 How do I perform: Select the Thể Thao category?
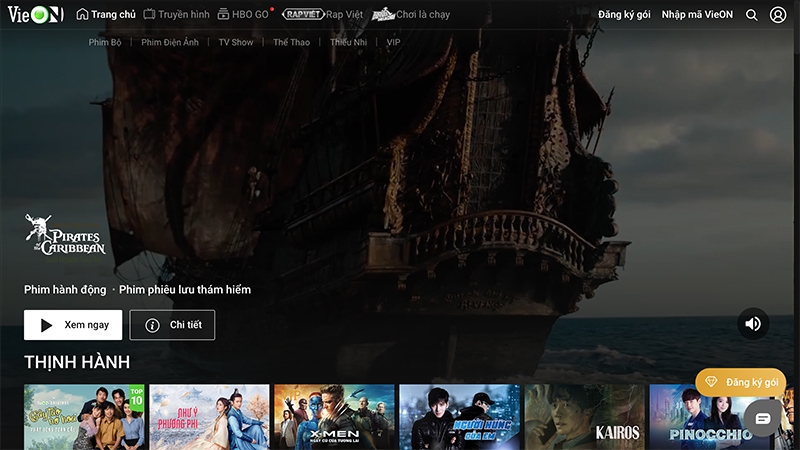[291, 43]
